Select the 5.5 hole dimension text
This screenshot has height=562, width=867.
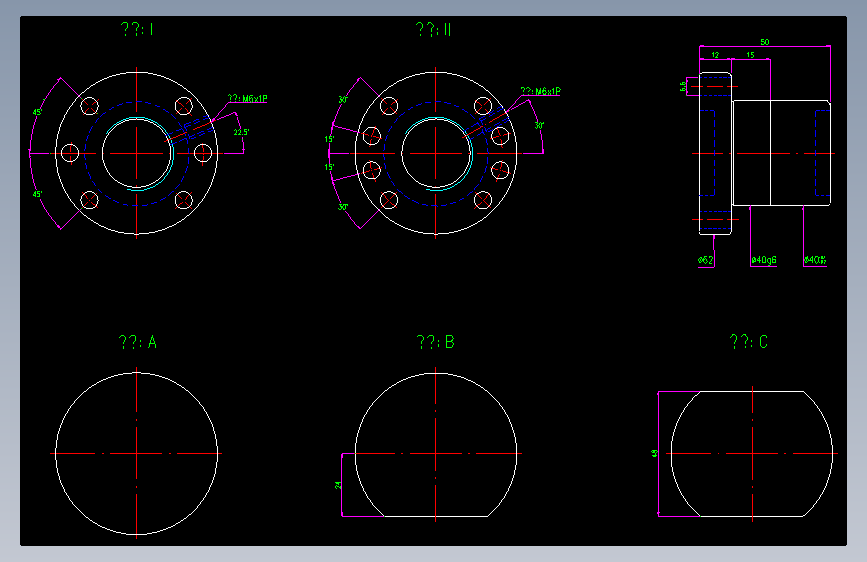click(x=683, y=86)
